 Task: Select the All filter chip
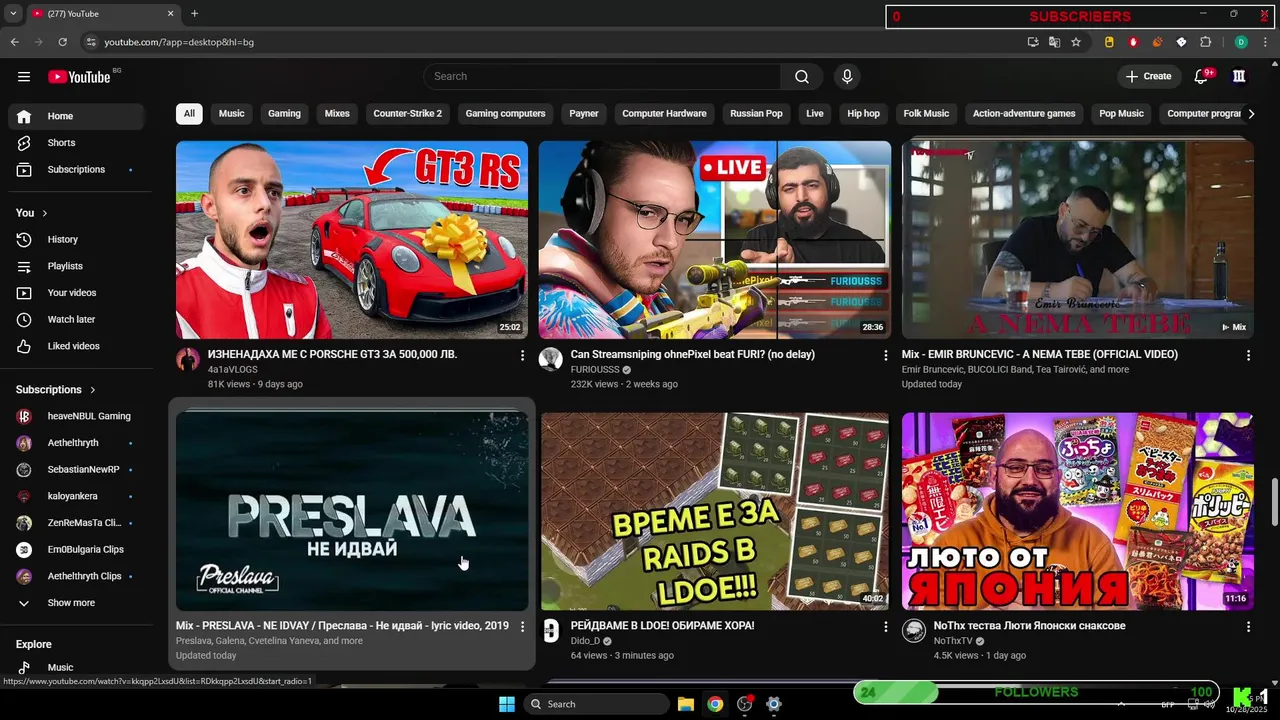pyautogui.click(x=189, y=114)
